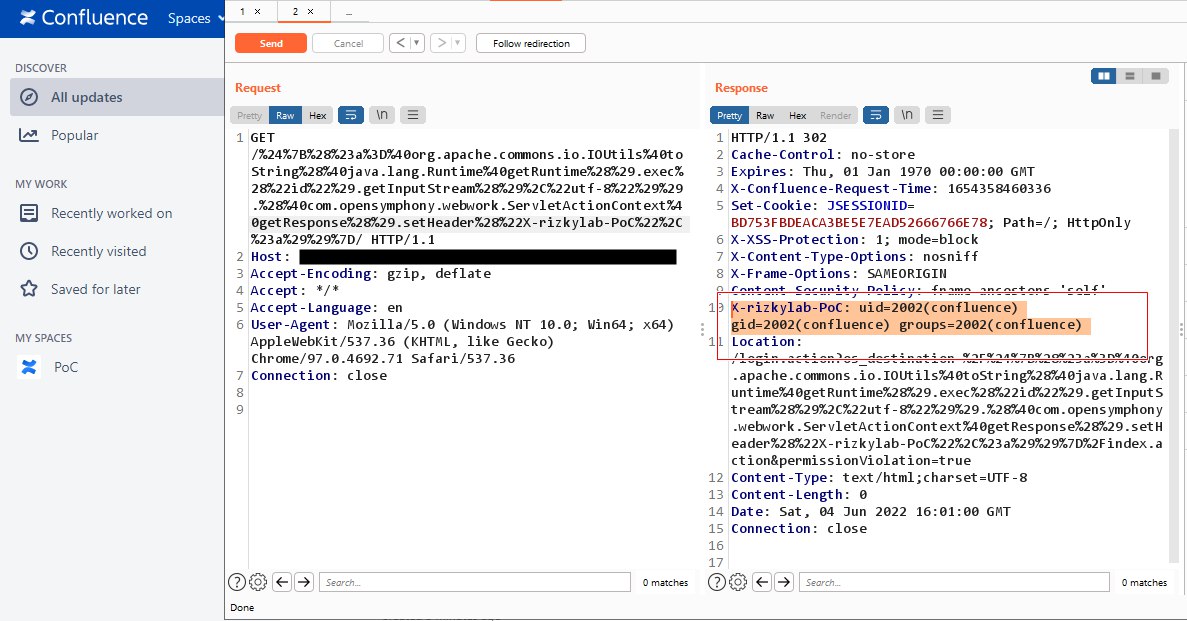Image resolution: width=1187 pixels, height=621 pixels.
Task: Go to the next Request search match
Action: click(304, 582)
